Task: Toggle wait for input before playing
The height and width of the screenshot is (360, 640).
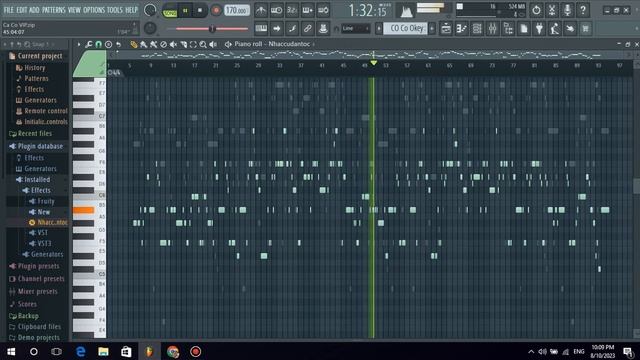Action: tap(276, 10)
